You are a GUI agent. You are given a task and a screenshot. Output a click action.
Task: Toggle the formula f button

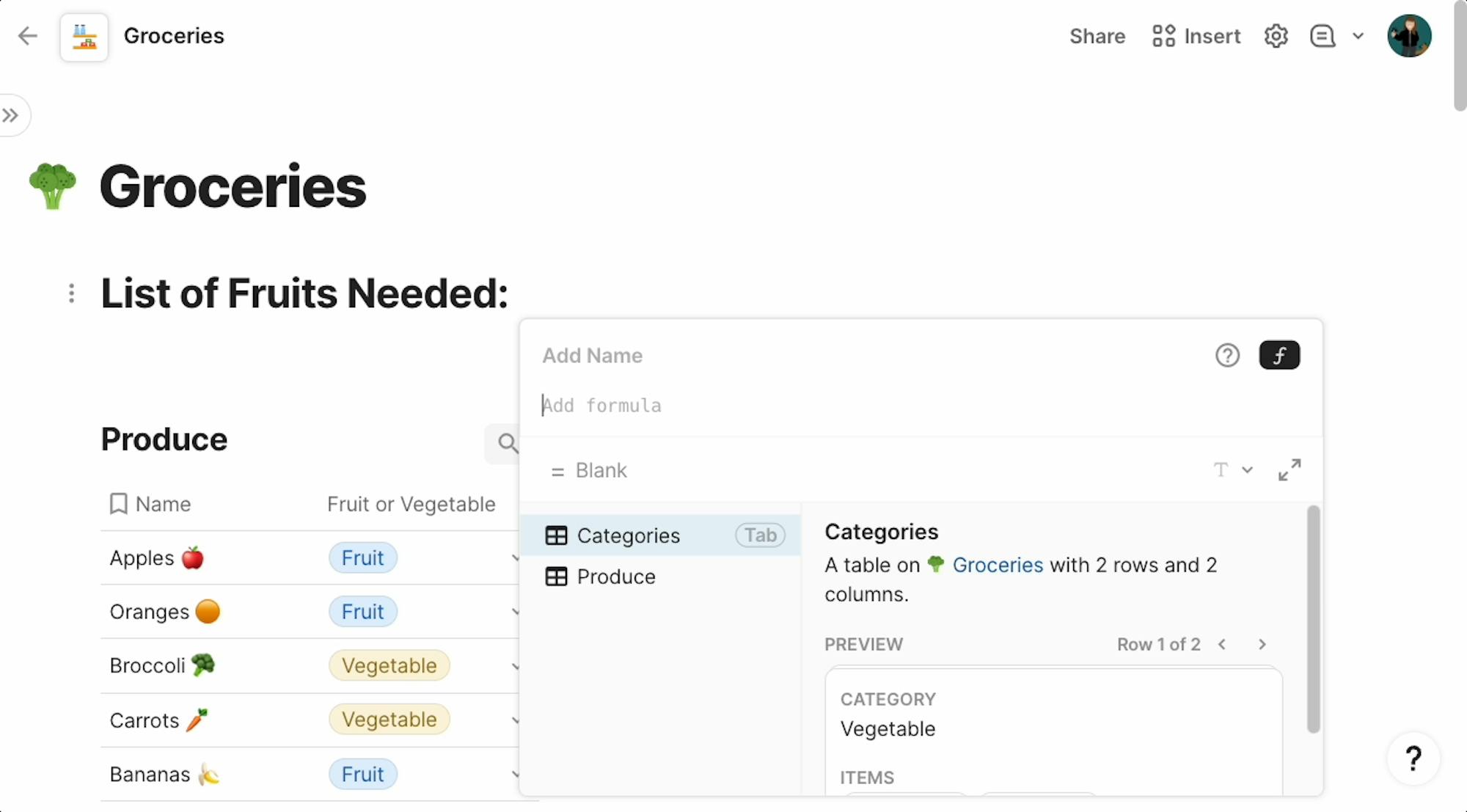tap(1279, 355)
